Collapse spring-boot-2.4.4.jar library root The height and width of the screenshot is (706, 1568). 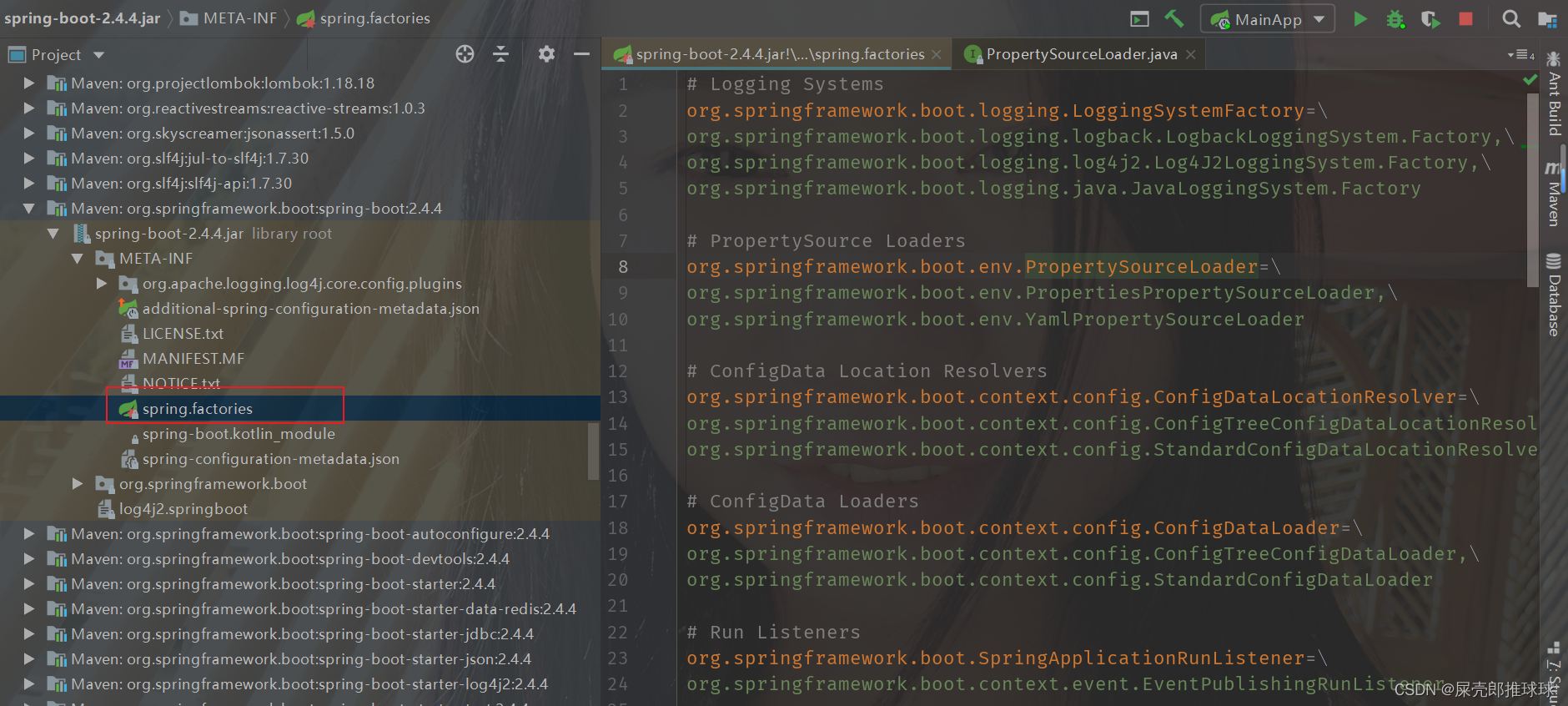(53, 234)
